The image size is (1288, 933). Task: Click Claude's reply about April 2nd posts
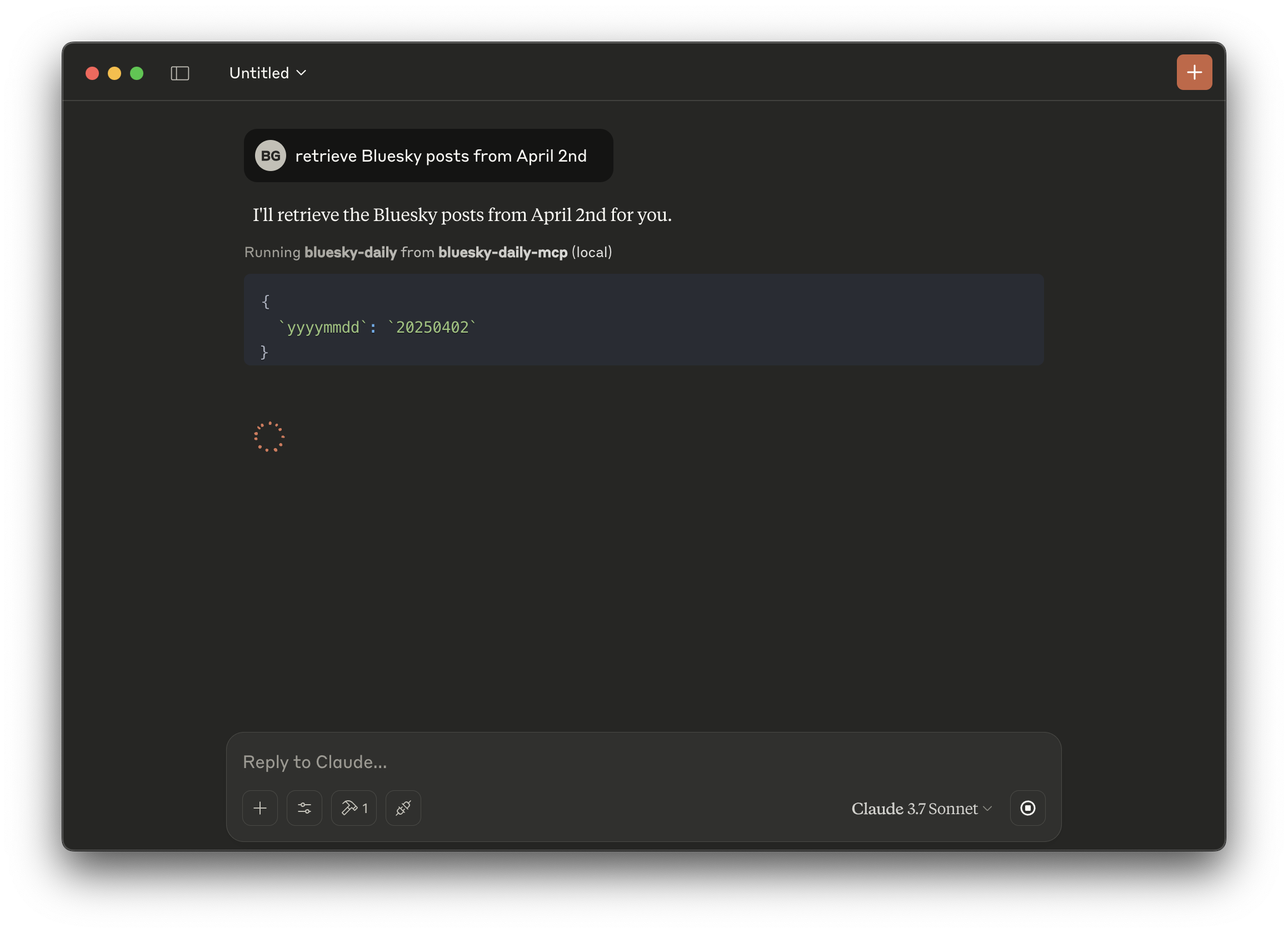pyautogui.click(x=462, y=214)
